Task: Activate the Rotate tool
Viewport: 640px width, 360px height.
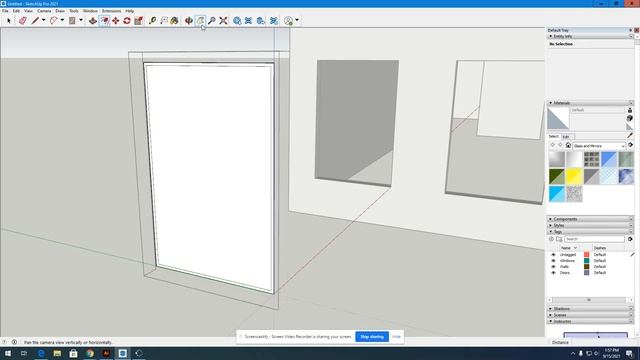Action: point(127,20)
